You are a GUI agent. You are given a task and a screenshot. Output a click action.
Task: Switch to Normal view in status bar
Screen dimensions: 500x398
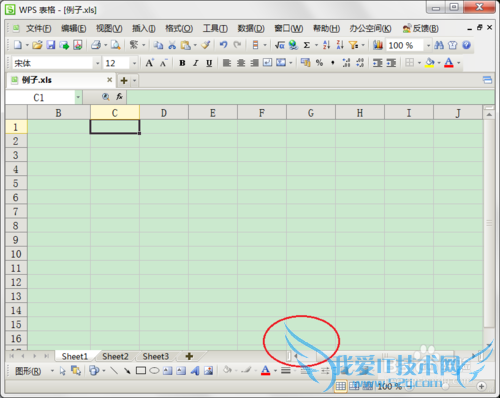click(340, 386)
